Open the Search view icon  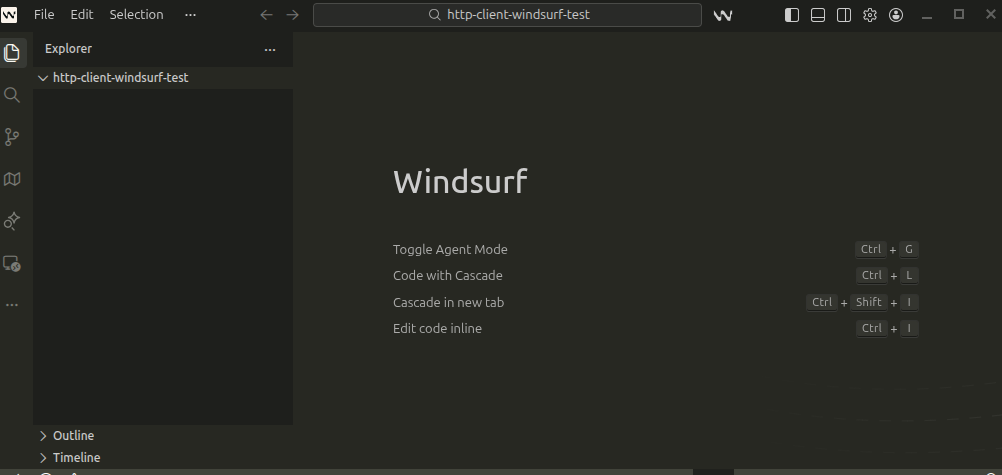click(x=12, y=95)
